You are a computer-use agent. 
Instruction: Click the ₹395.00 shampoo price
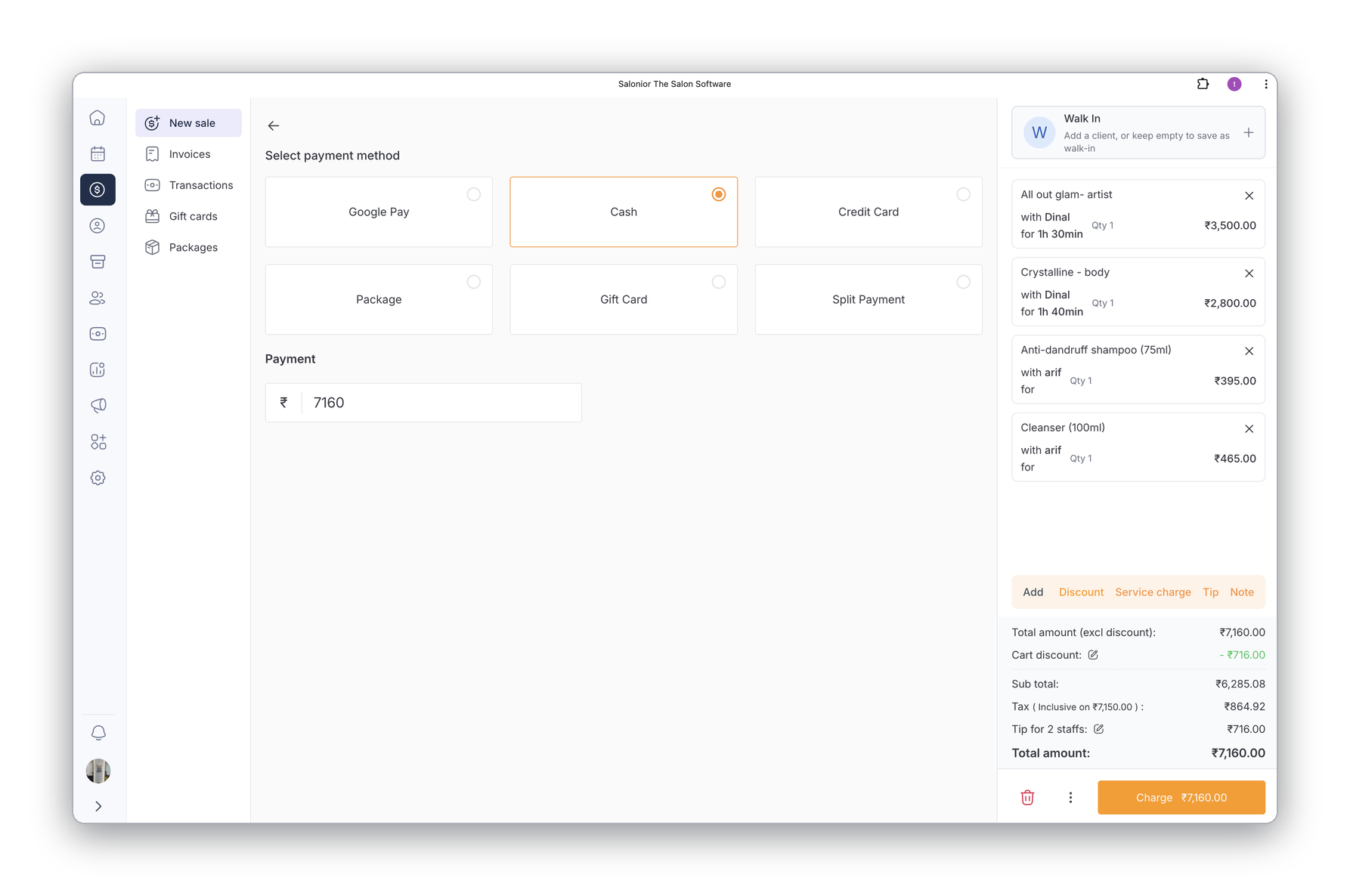coord(1235,381)
